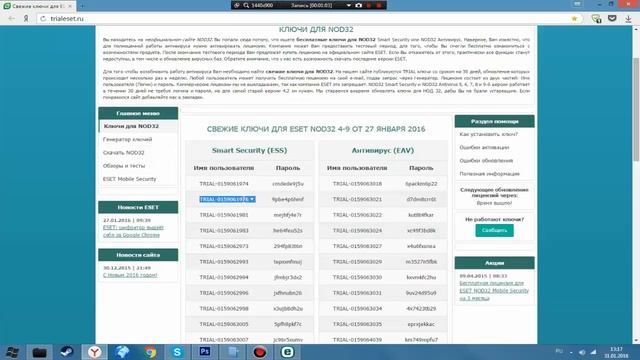
Task: Open dropdown arrow on selected TRIAL-0159061976
Action: (252, 199)
